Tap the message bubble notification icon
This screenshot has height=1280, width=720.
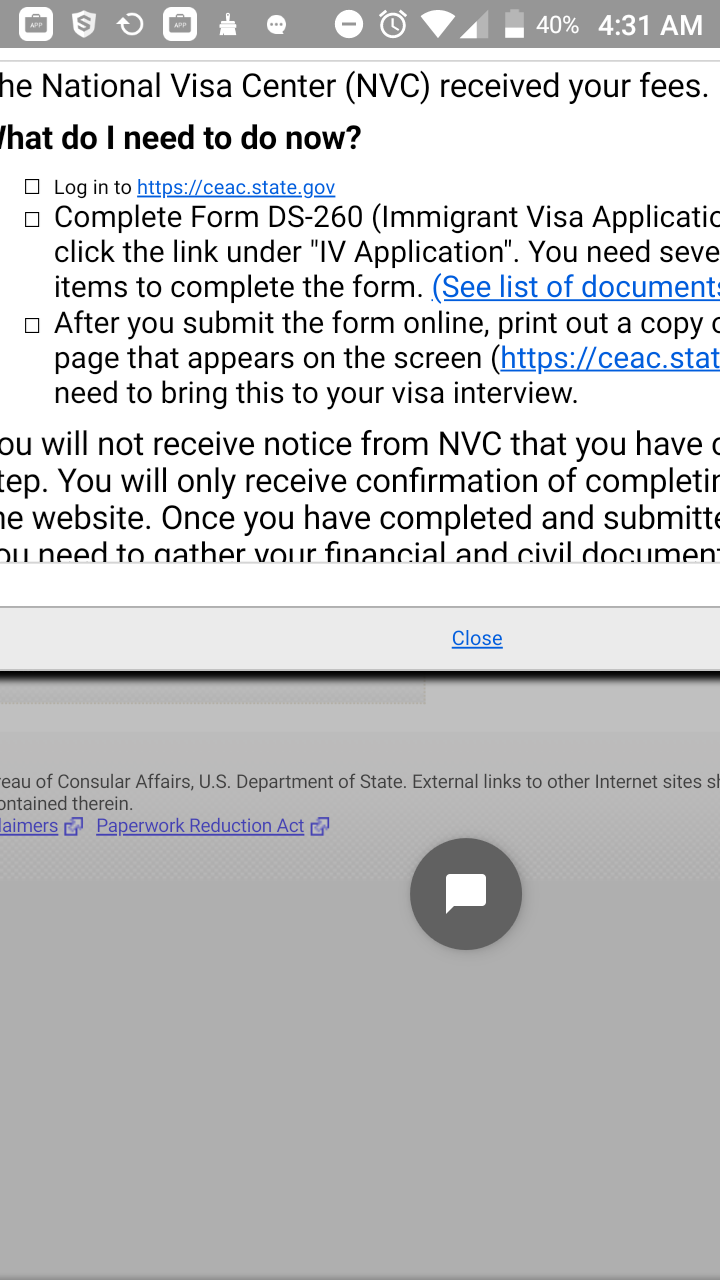pos(277,25)
